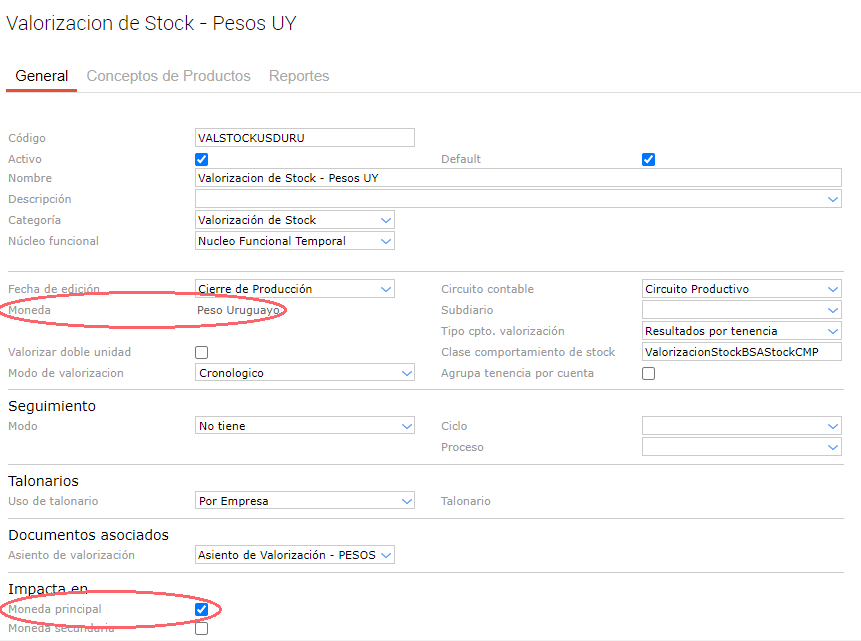The width and height of the screenshot is (861, 641).
Task: Enable Valorizar doble unidad checkbox
Action: 202,352
